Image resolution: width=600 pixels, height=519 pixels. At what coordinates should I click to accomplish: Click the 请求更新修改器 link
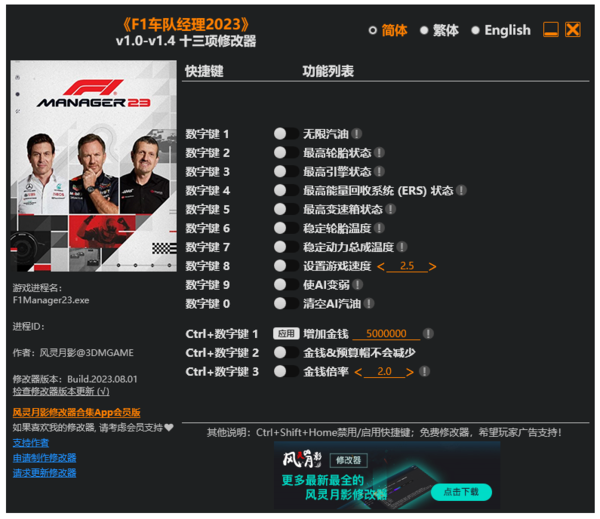click(44, 473)
